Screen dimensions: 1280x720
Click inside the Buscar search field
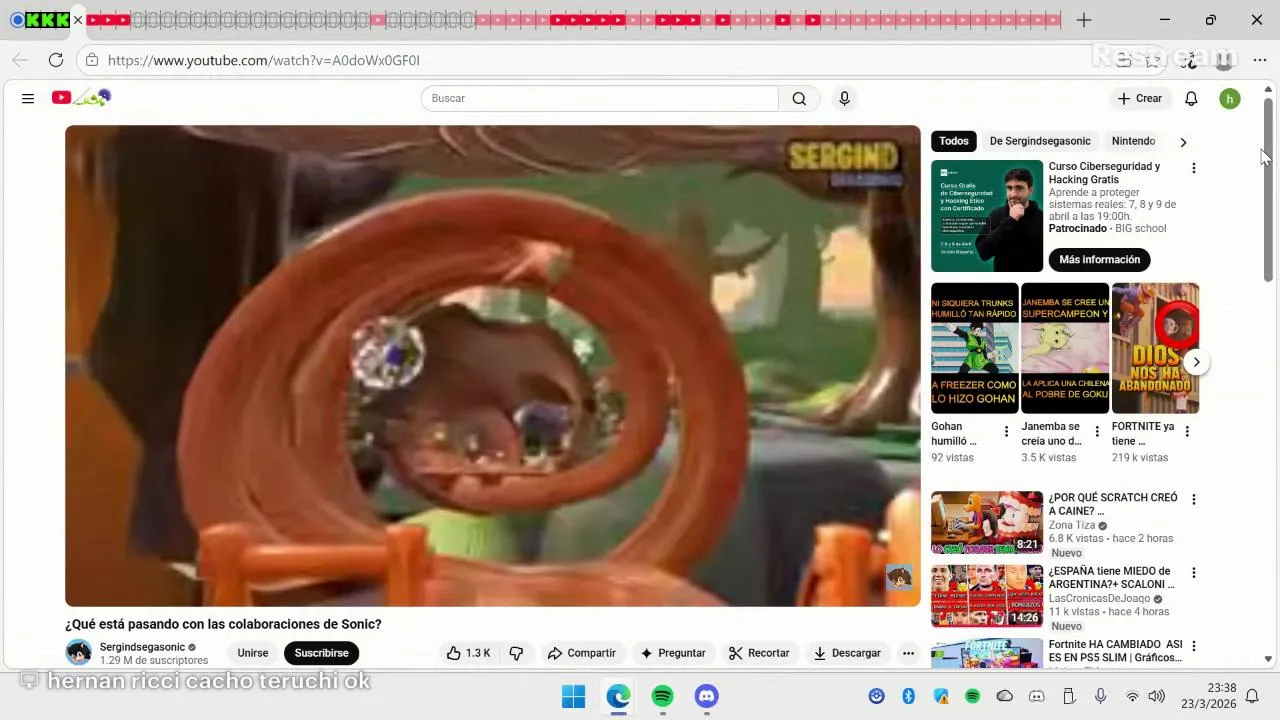[x=600, y=98]
